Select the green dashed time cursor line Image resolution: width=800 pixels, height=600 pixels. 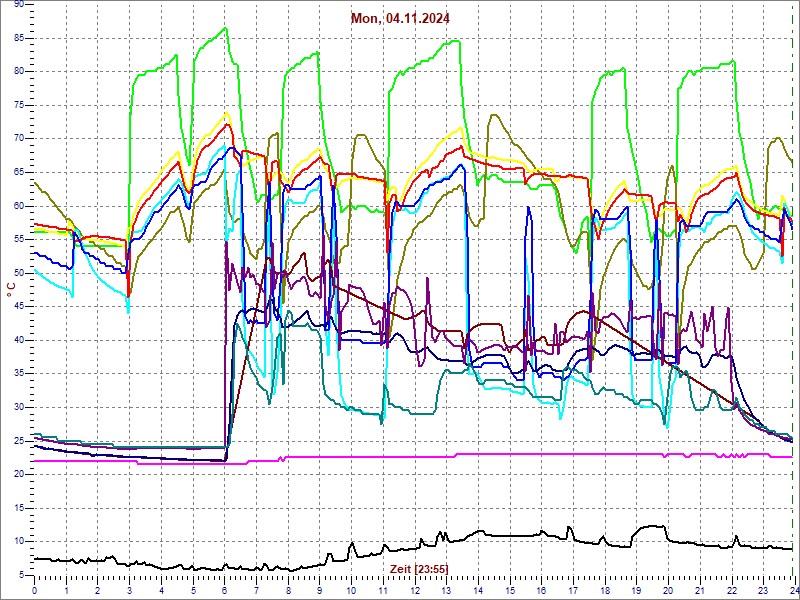point(793,288)
